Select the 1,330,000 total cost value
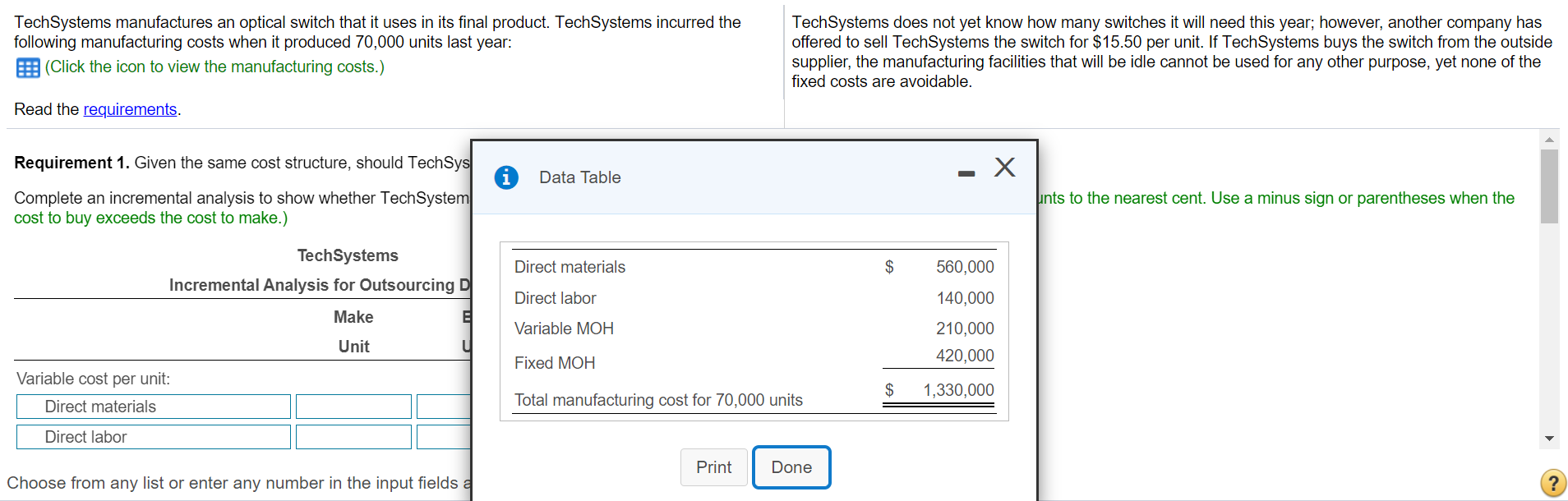The width and height of the screenshot is (1568, 501). tap(958, 390)
